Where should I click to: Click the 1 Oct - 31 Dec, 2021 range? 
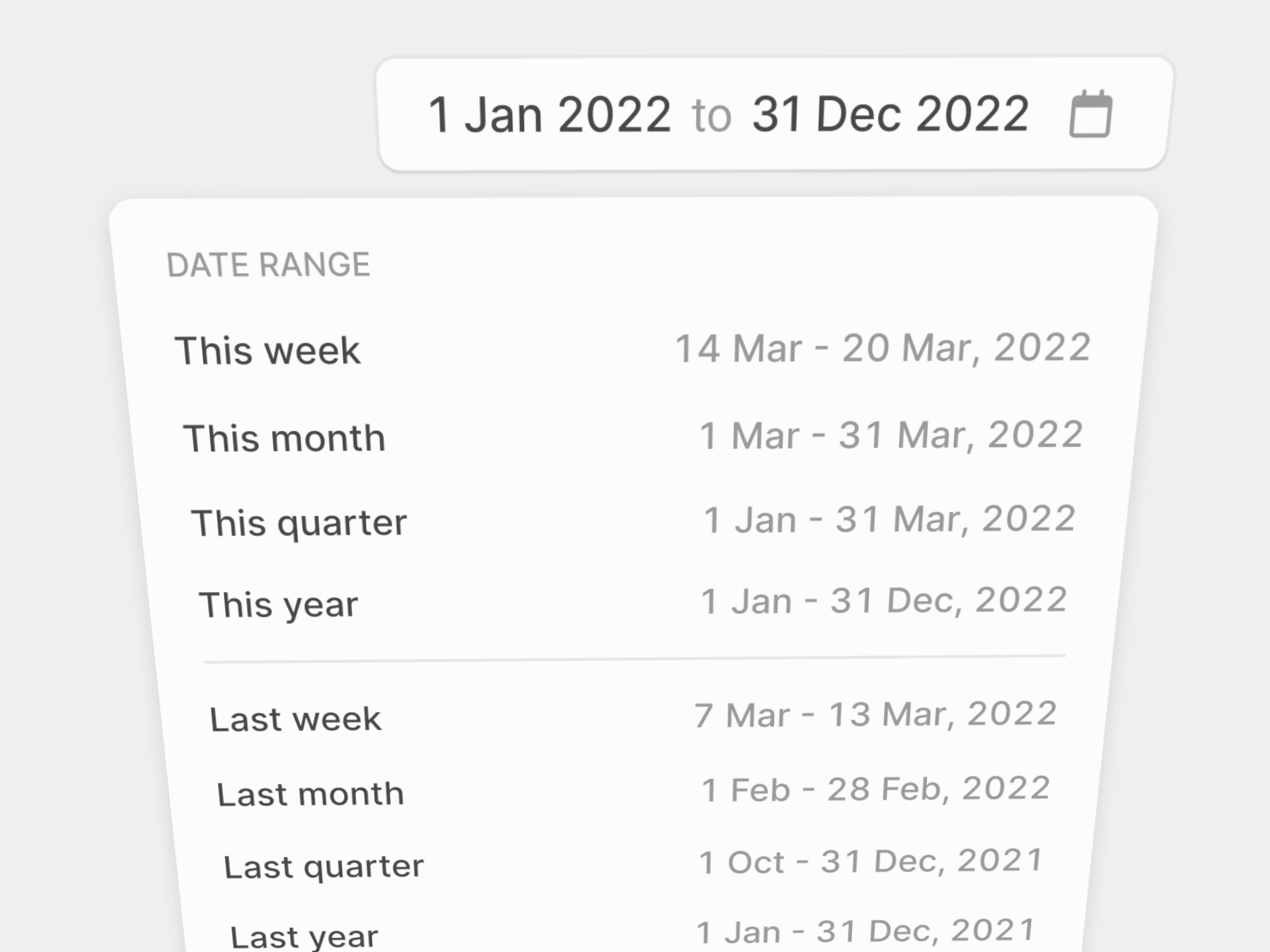click(870, 861)
